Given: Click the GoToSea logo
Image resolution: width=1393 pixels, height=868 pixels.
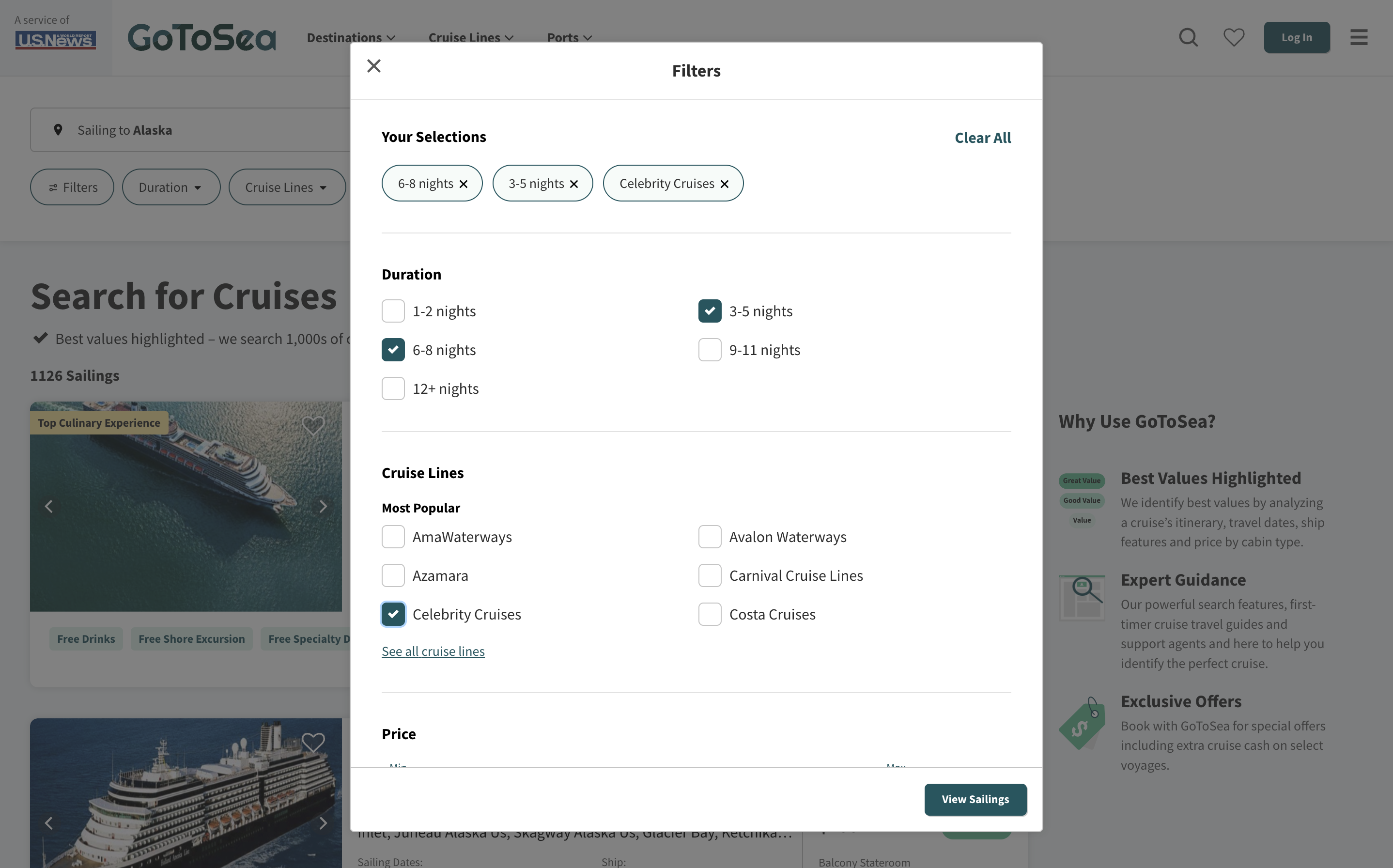Looking at the screenshot, I should [x=201, y=37].
